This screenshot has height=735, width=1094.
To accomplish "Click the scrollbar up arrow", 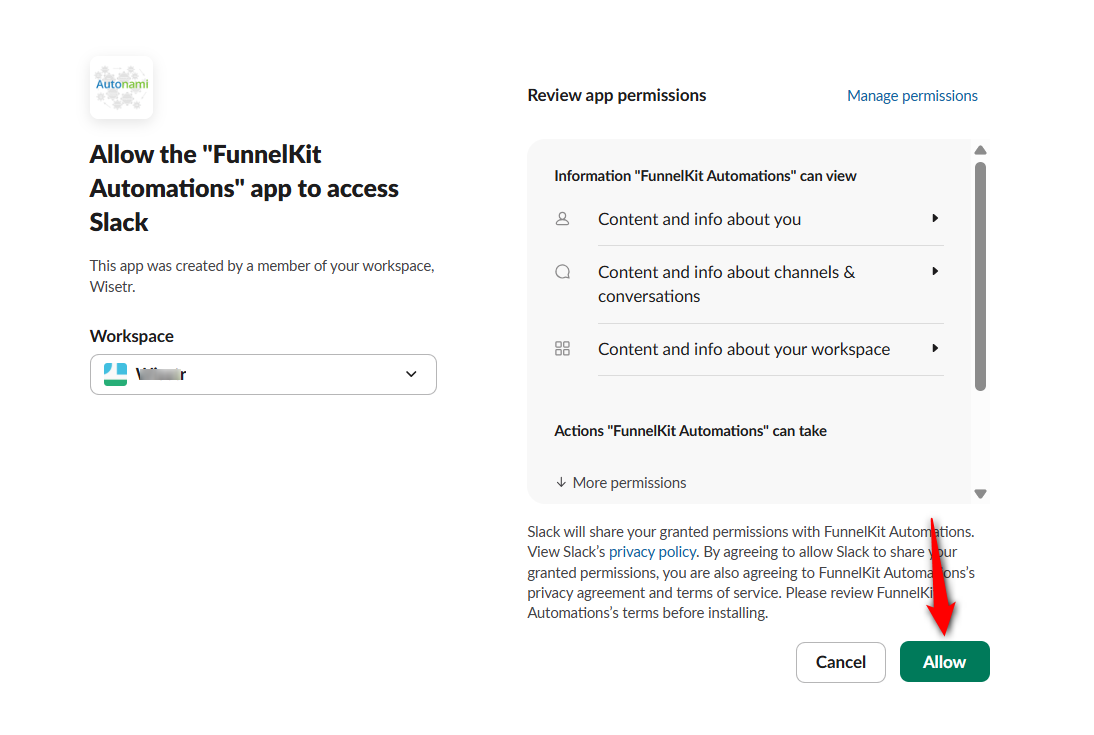I will tap(980, 149).
